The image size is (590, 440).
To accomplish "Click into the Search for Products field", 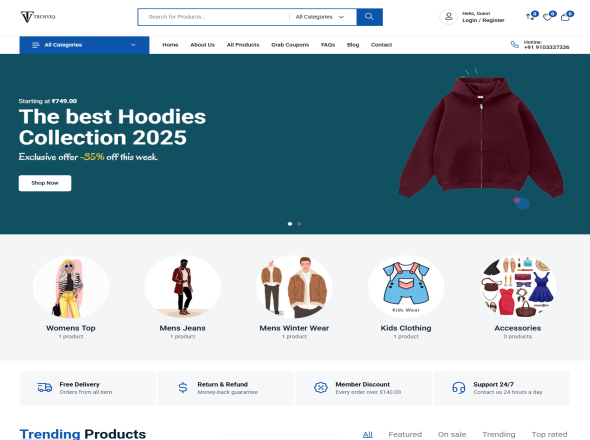I will [x=214, y=17].
